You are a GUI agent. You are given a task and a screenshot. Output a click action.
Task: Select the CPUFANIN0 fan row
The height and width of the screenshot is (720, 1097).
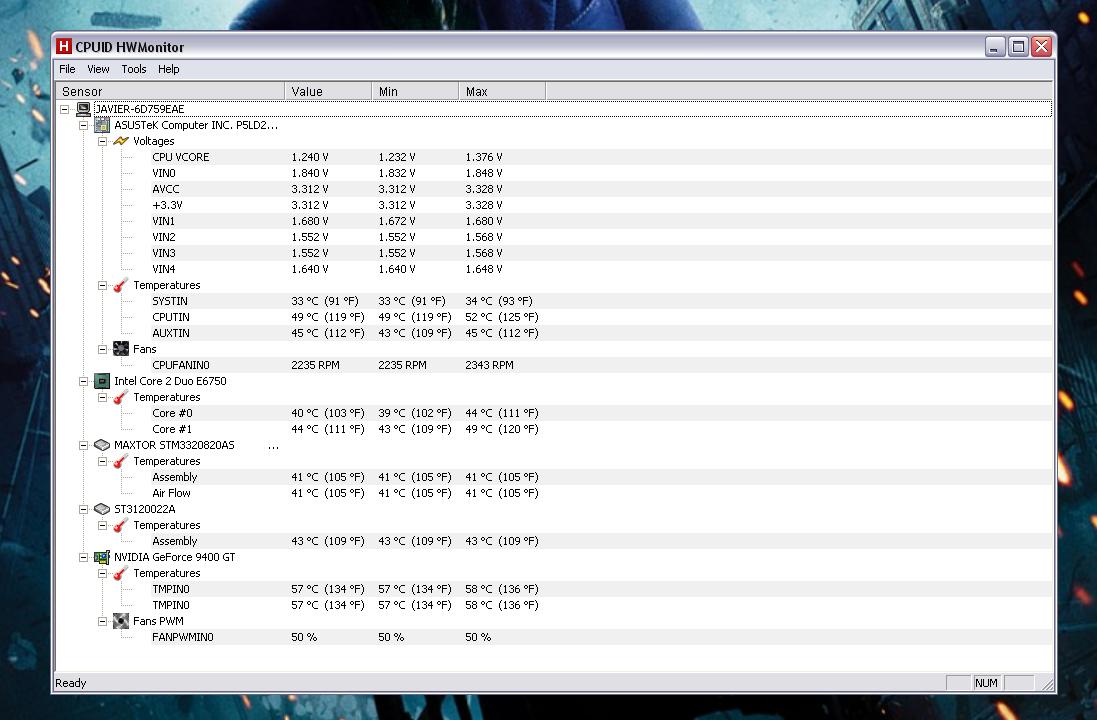[181, 365]
